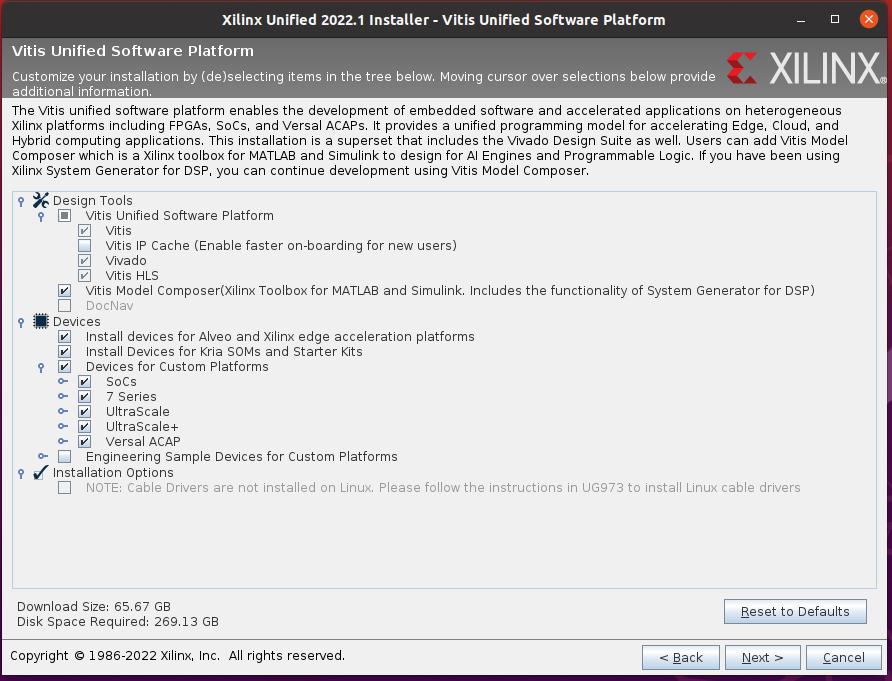Collapse the Design Tools branch

pyautogui.click(x=21, y=200)
